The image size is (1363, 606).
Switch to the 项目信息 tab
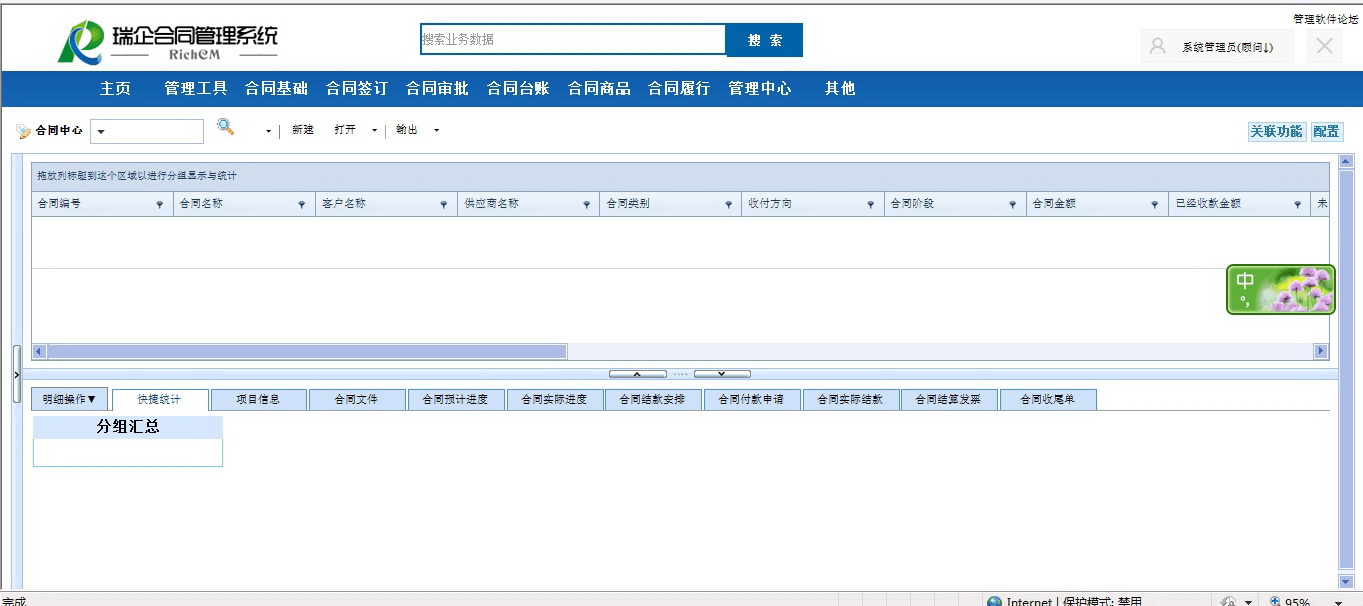pyautogui.click(x=258, y=400)
